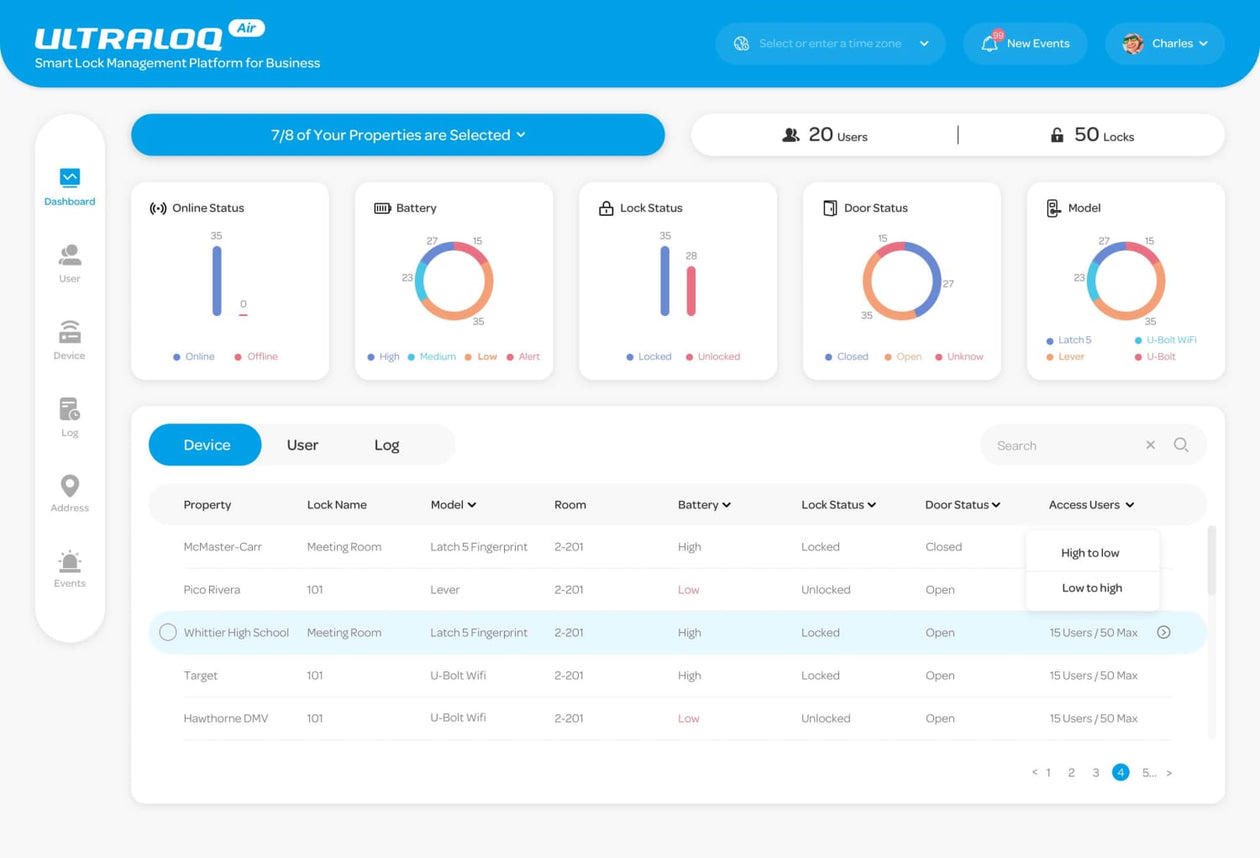Select the Whittier High School row radio button
Screen dimensions: 1260x858
point(168,632)
